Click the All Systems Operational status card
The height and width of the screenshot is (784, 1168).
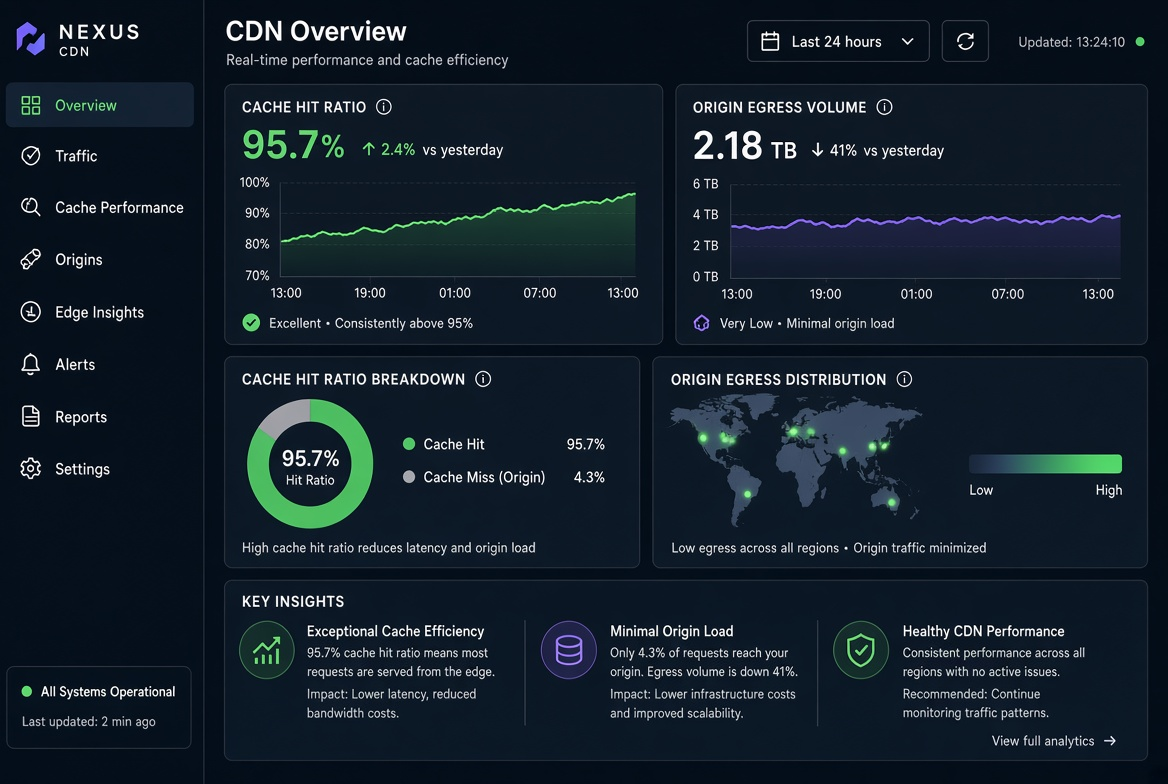[99, 706]
